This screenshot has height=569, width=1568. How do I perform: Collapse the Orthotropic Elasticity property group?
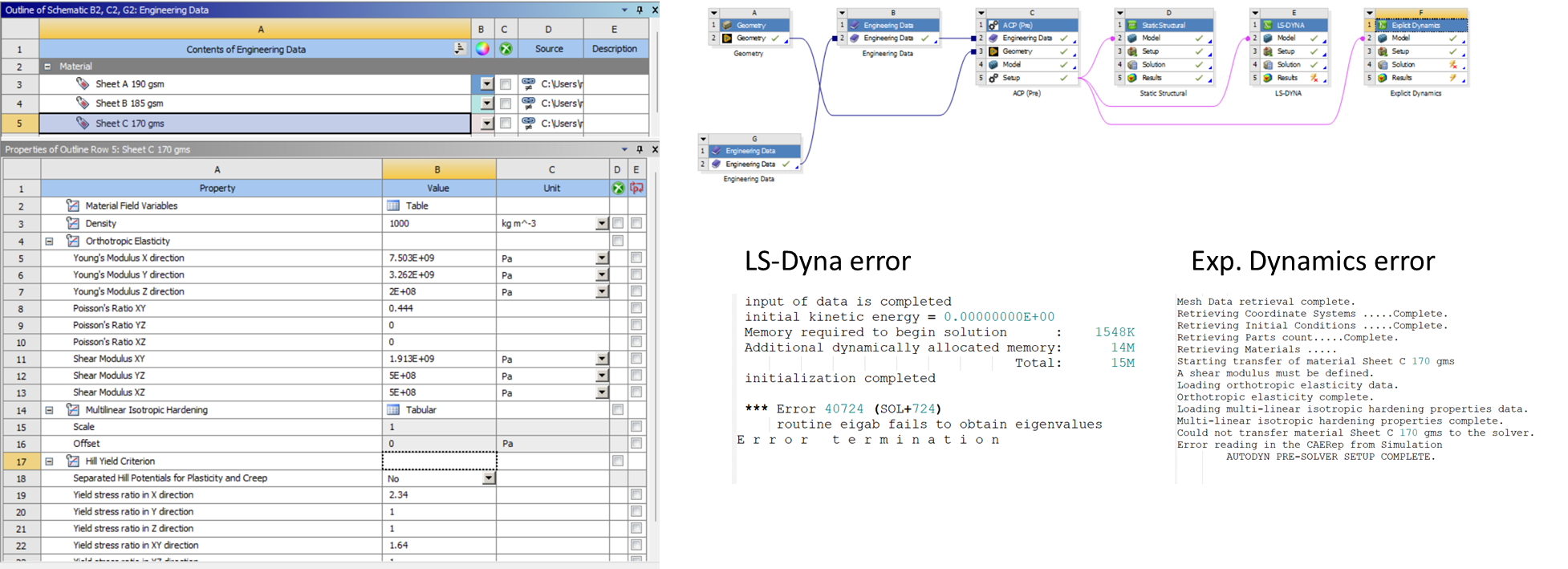click(49, 241)
